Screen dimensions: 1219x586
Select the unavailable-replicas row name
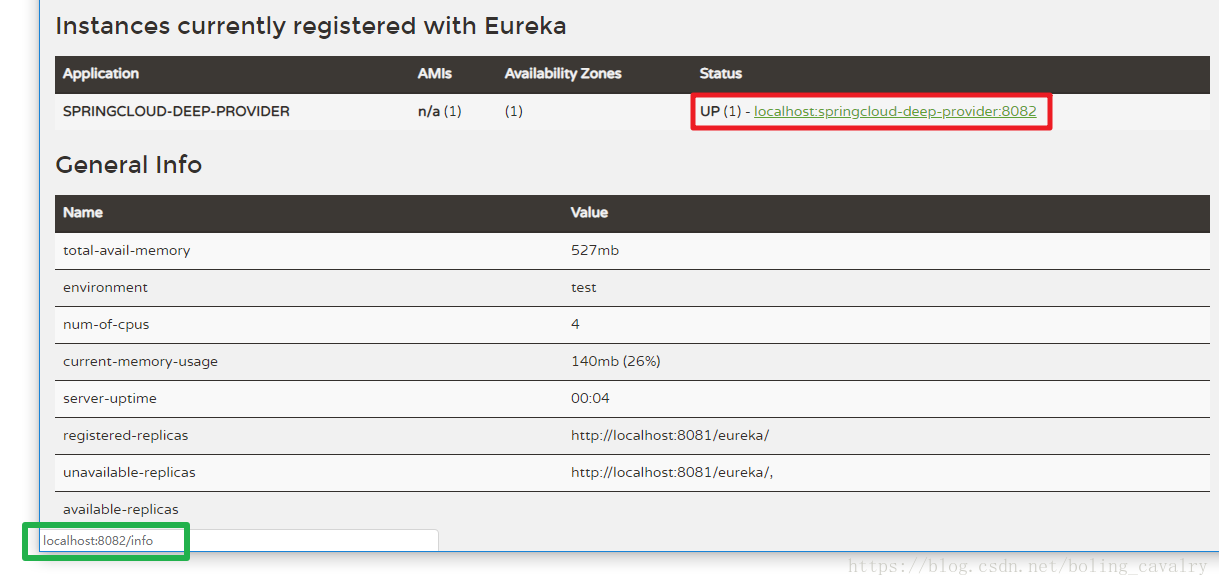129,472
